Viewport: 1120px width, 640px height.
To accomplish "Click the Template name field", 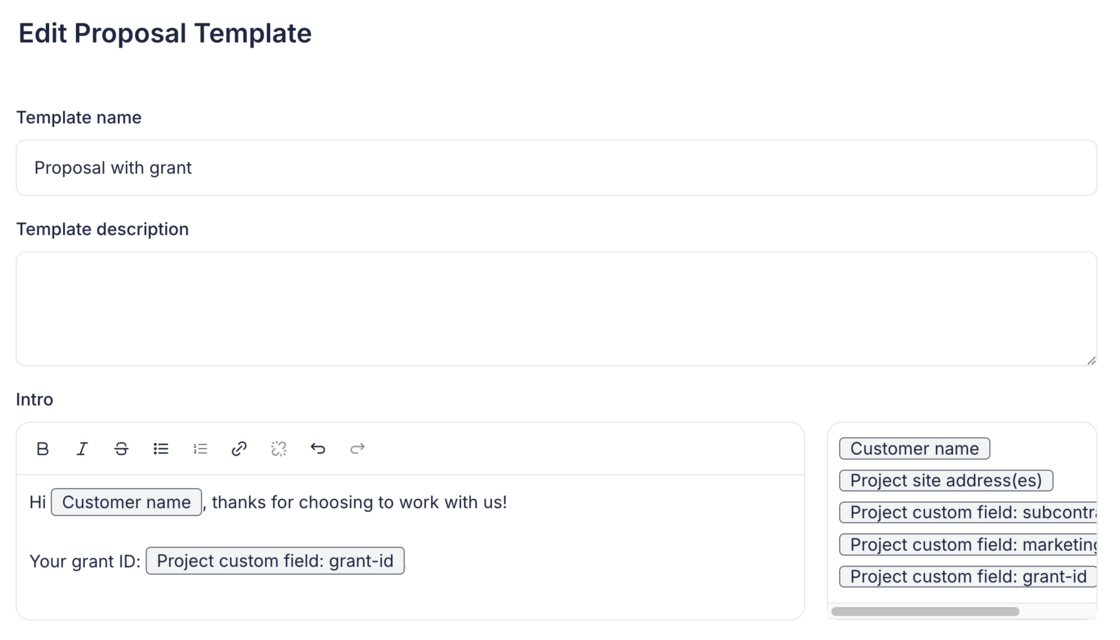I will coord(556,167).
